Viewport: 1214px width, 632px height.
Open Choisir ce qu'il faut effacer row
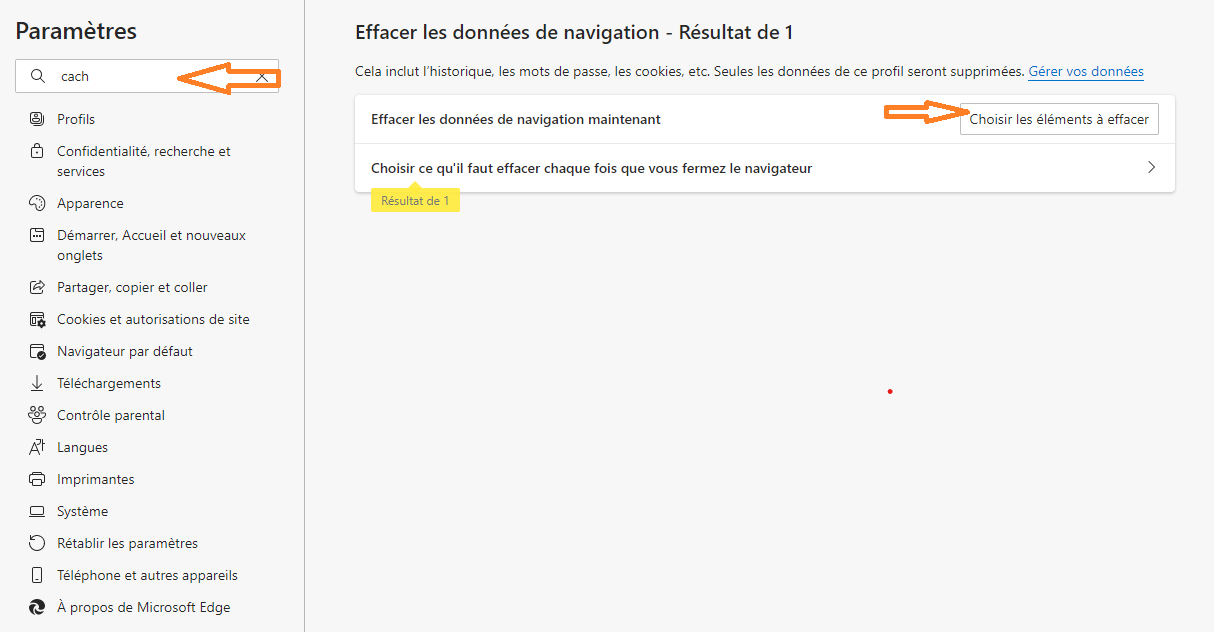[x=591, y=168]
